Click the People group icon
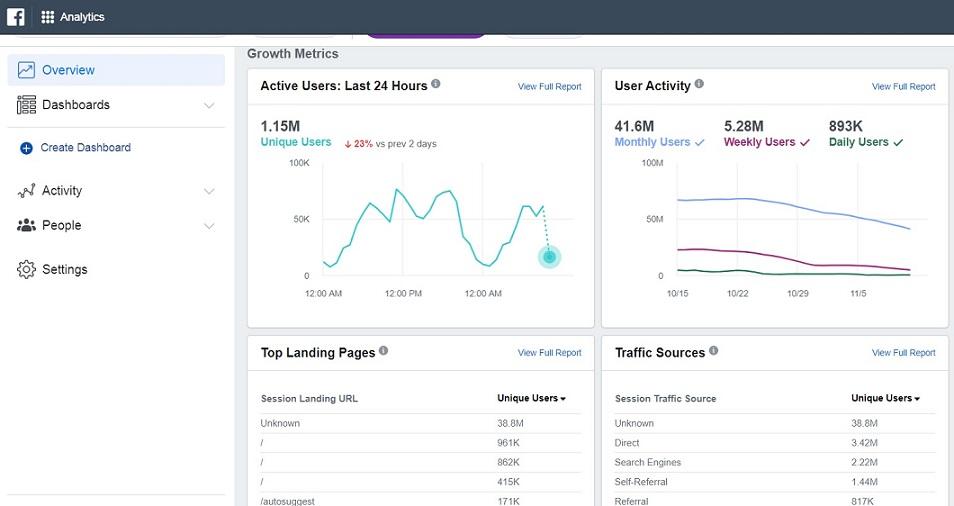The height and width of the screenshot is (506, 954). point(26,226)
